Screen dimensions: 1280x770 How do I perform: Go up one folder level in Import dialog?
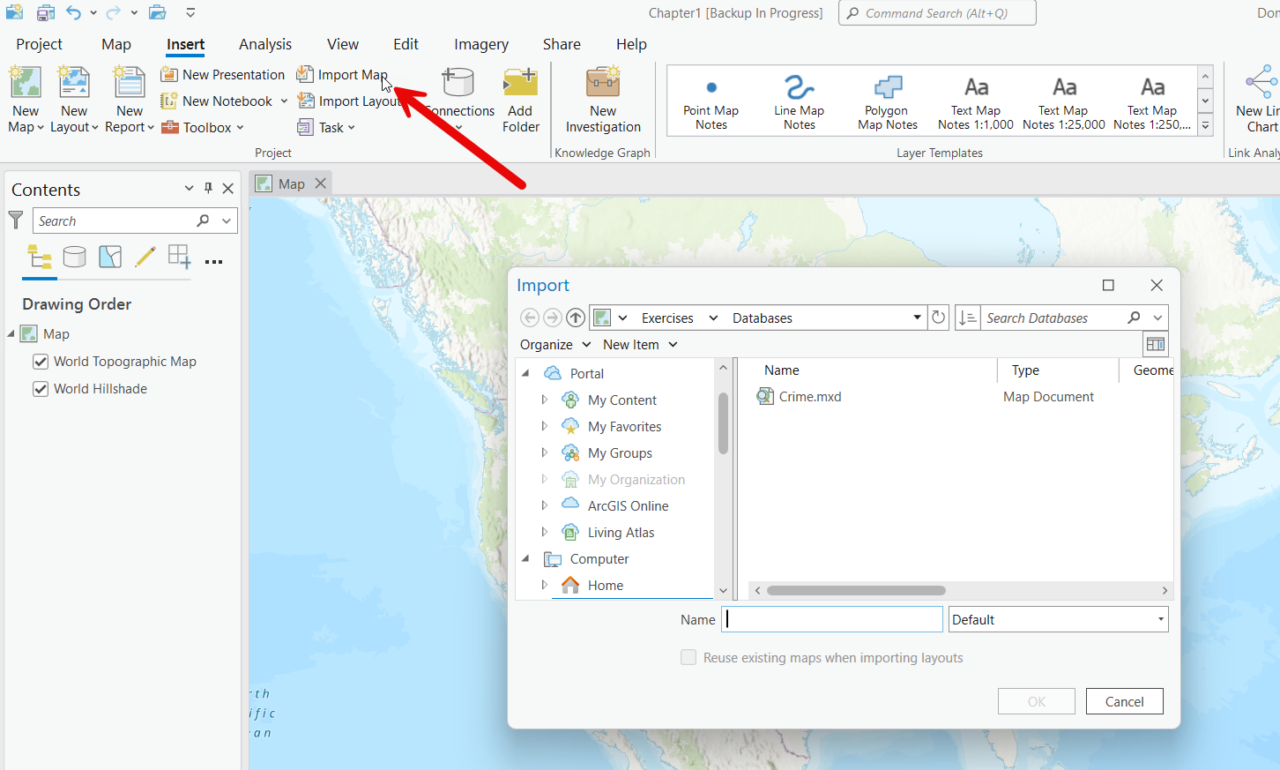pos(575,318)
